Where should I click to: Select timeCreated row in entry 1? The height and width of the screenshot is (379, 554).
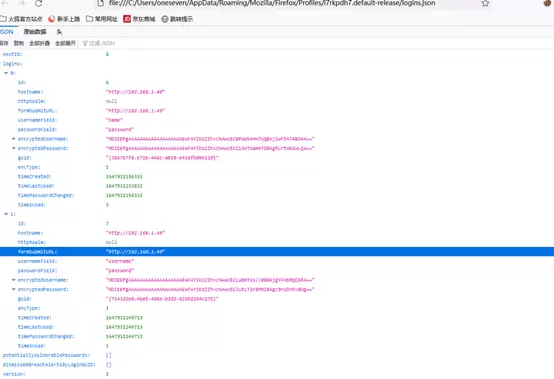click(277, 318)
